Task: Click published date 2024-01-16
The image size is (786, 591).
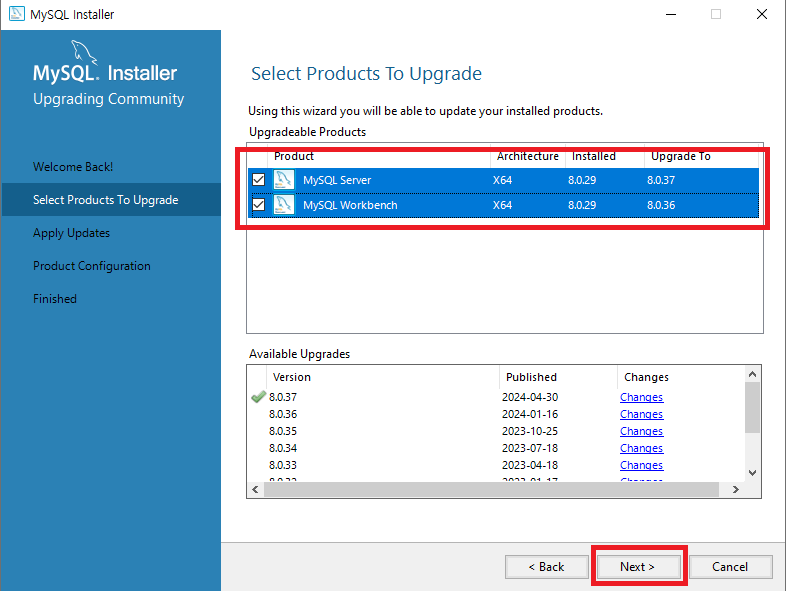Action: 530,414
